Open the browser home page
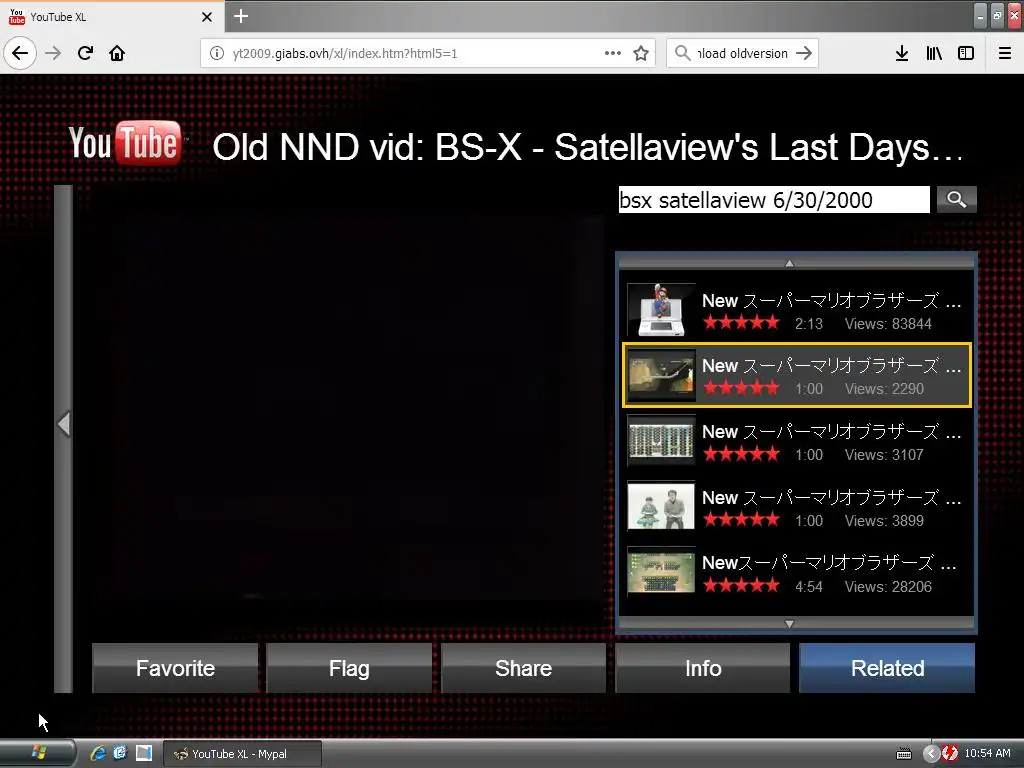Image resolution: width=1024 pixels, height=768 pixels. [x=117, y=53]
